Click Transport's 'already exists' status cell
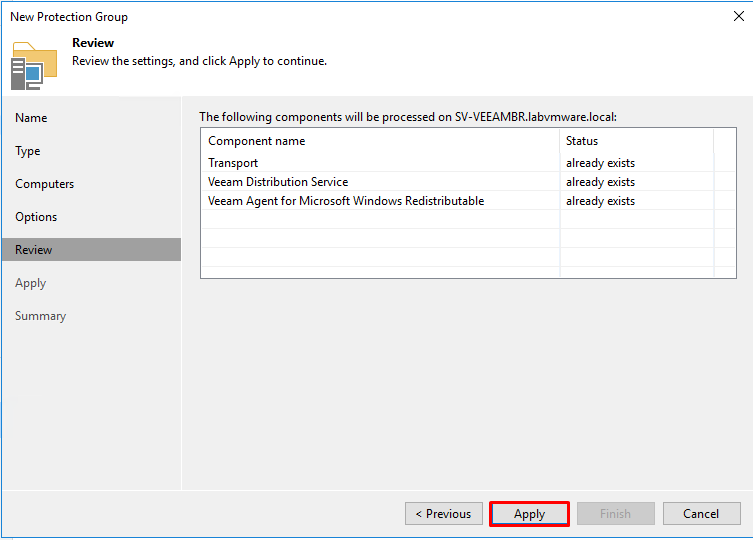The height and width of the screenshot is (540, 753). point(600,163)
